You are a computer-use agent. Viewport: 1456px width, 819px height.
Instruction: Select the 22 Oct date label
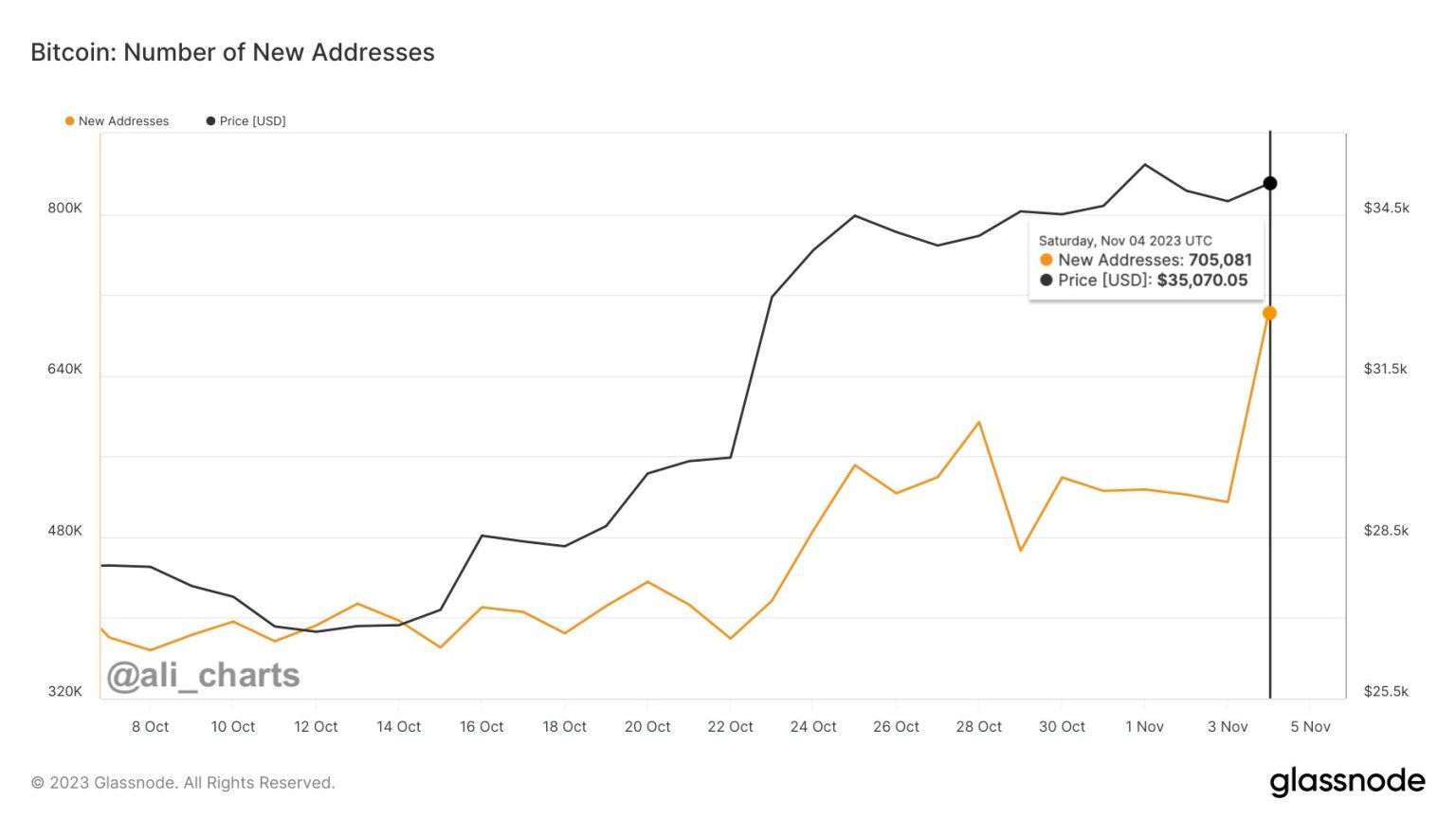pyautogui.click(x=730, y=726)
